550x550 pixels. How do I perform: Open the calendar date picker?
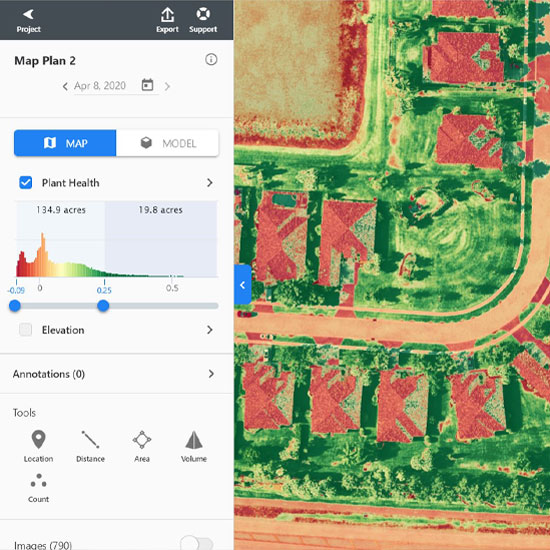tap(147, 85)
